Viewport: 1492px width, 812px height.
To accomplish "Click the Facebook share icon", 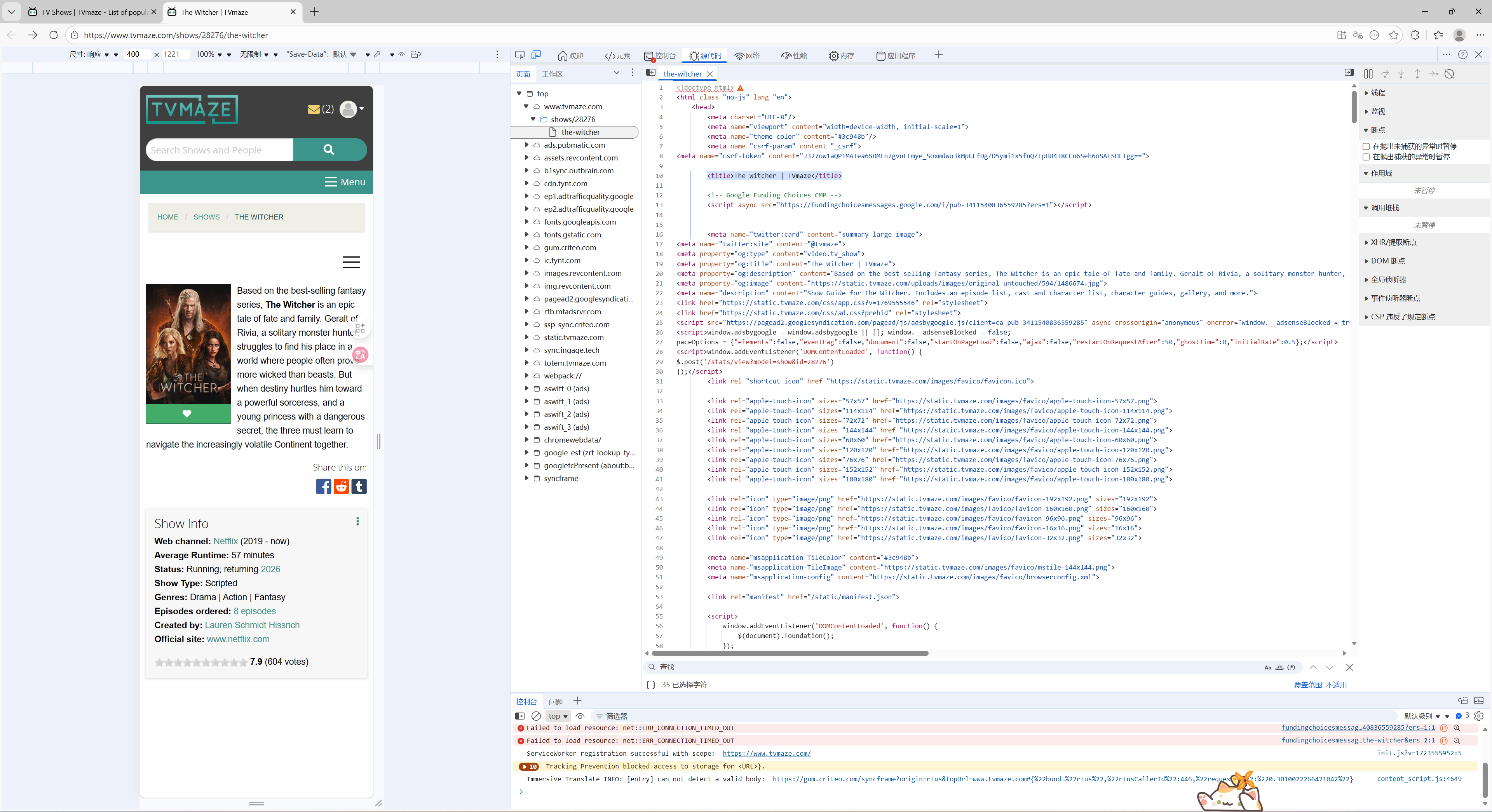I will (x=323, y=486).
